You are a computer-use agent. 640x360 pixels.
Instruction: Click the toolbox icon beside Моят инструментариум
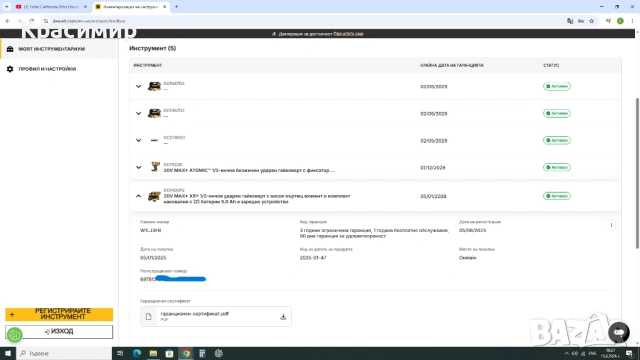coord(10,49)
